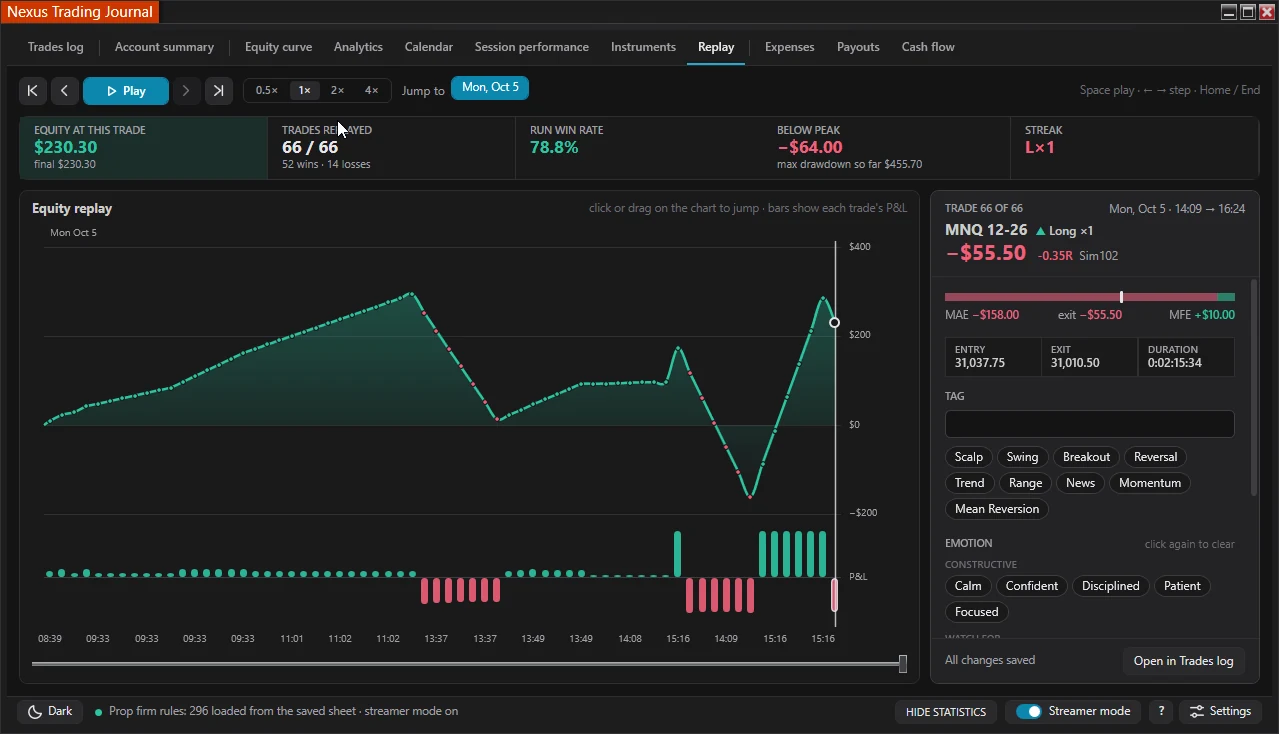Select the Patient emotion chip
1279x734 pixels.
pos(1182,586)
